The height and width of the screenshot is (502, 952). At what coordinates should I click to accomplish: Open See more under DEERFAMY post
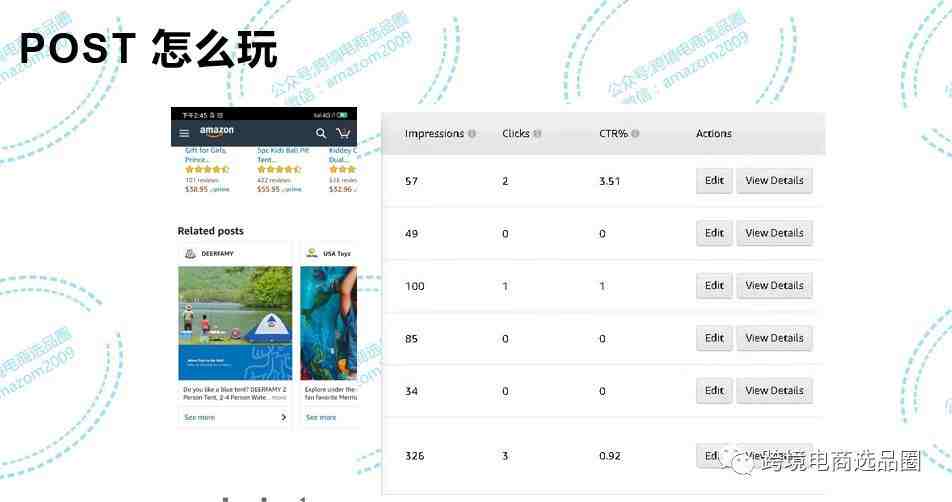coord(199,417)
